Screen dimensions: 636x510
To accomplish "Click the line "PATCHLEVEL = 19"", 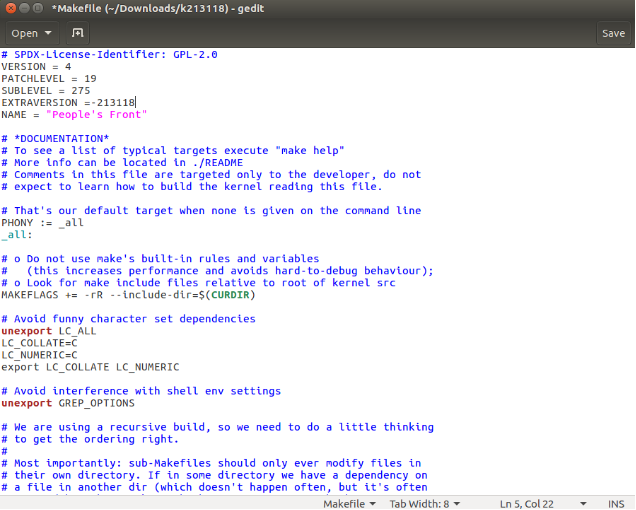I will coord(49,78).
